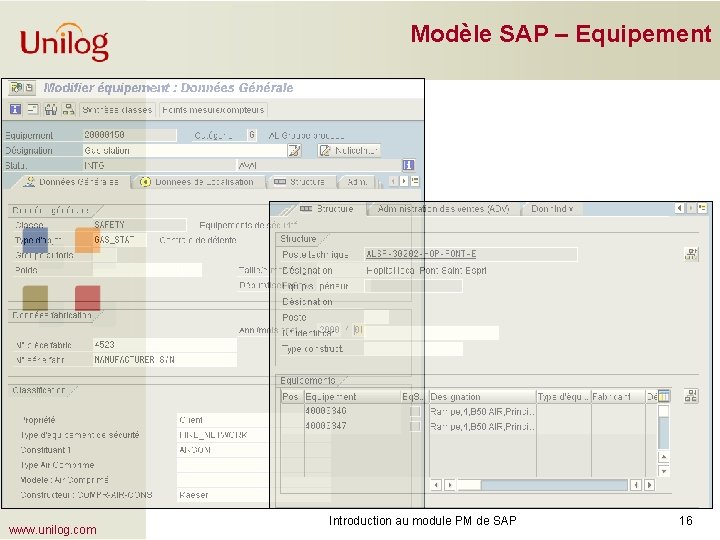720x540 pixels.
Task: Click the blue info icon in the toolbar
Action: 15,109
